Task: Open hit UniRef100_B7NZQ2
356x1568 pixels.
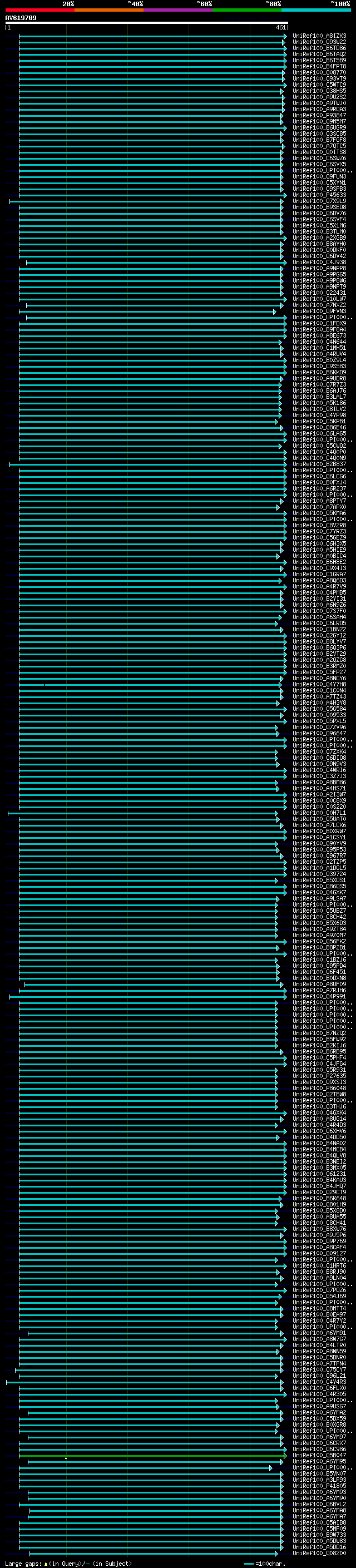Action: [x=319, y=1033]
